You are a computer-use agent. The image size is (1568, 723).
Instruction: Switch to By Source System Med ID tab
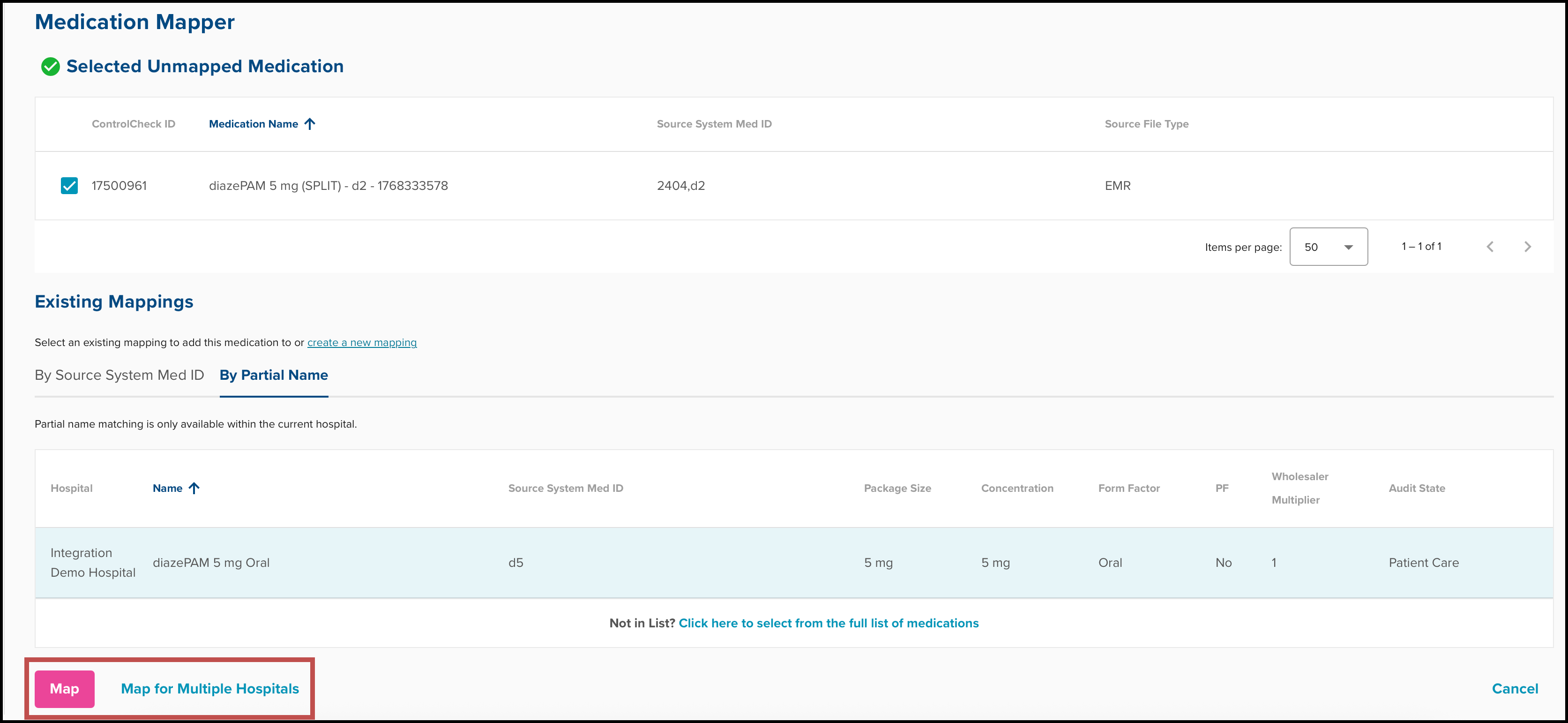point(119,375)
